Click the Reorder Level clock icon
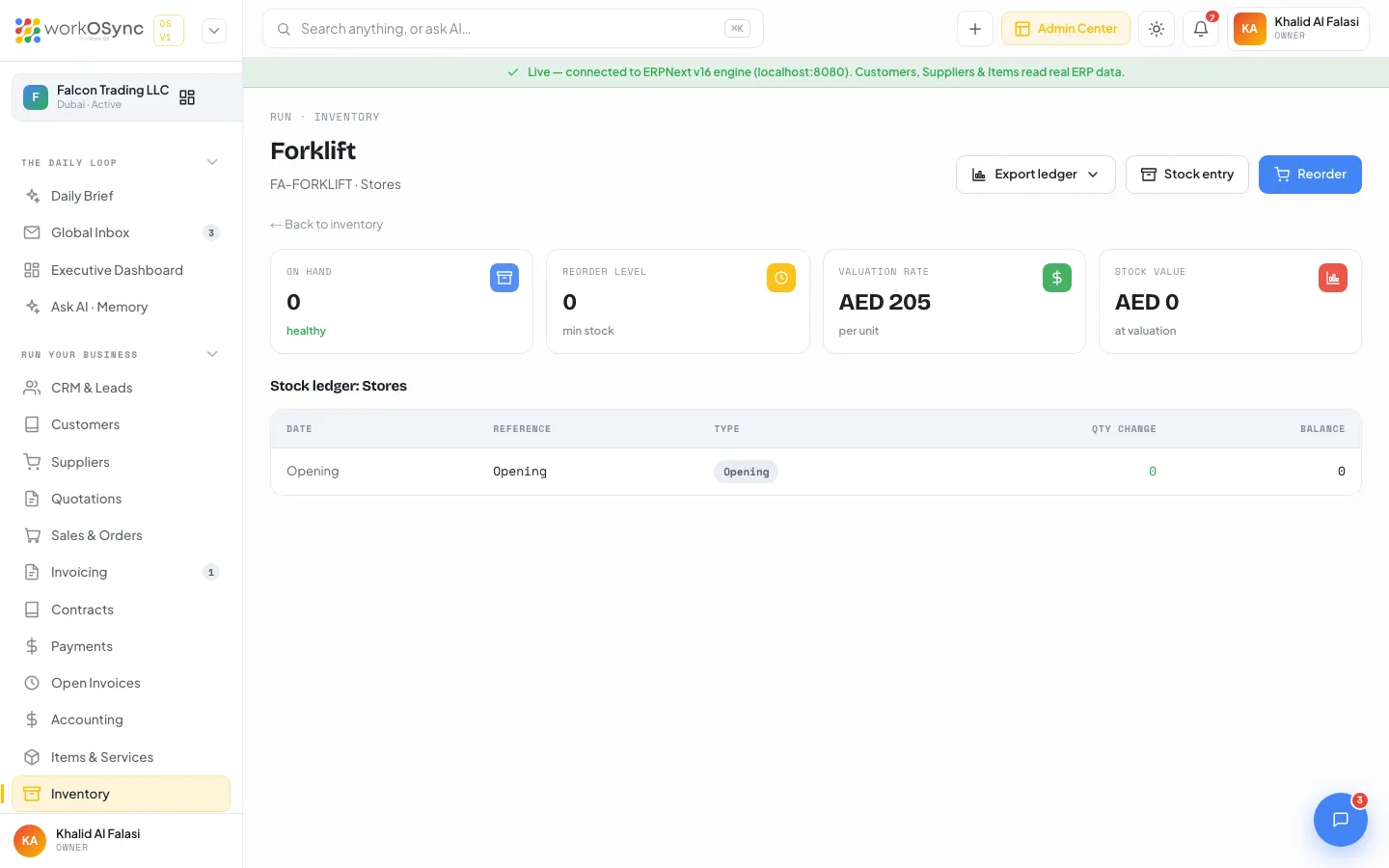Viewport: 1389px width, 868px height. click(x=781, y=278)
